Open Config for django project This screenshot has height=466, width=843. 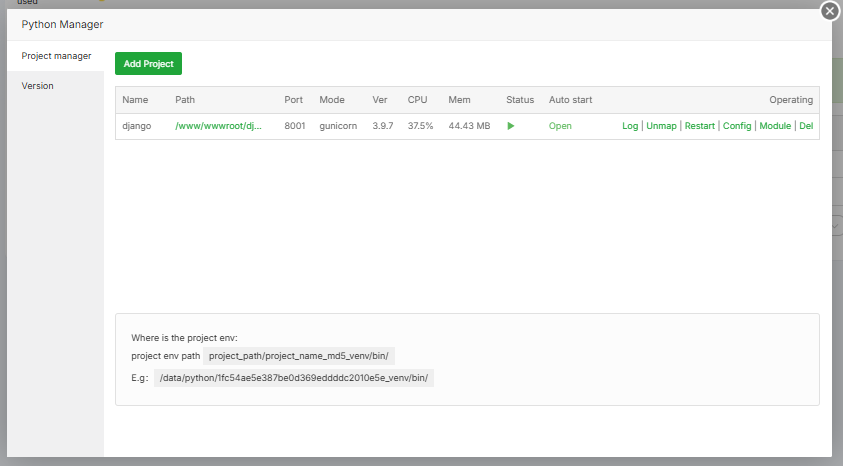coord(737,126)
